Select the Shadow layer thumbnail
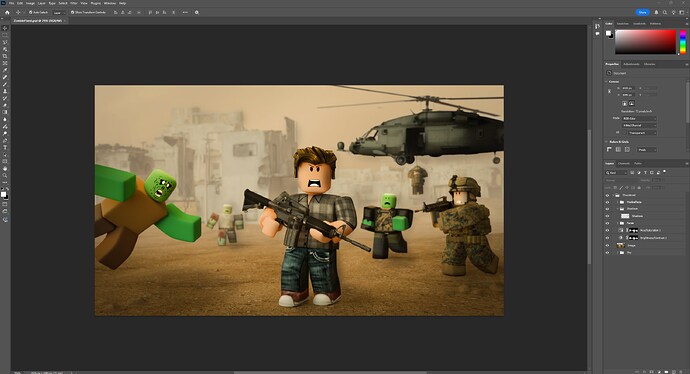The width and height of the screenshot is (690, 374). coord(625,216)
